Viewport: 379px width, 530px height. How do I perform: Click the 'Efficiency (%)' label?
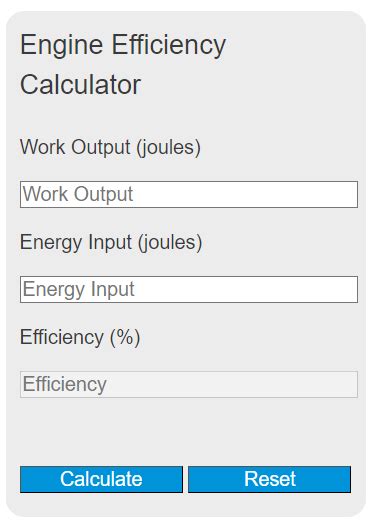[80, 337]
